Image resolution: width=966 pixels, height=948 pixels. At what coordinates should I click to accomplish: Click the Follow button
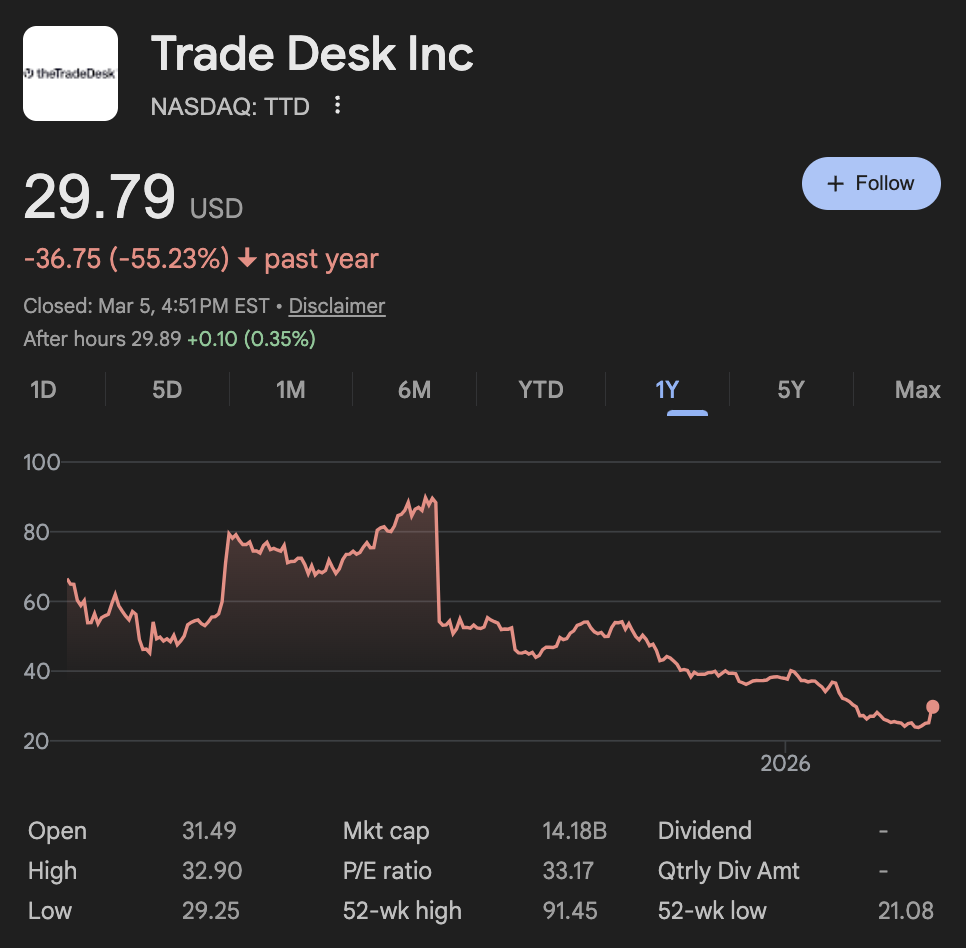pos(871,183)
